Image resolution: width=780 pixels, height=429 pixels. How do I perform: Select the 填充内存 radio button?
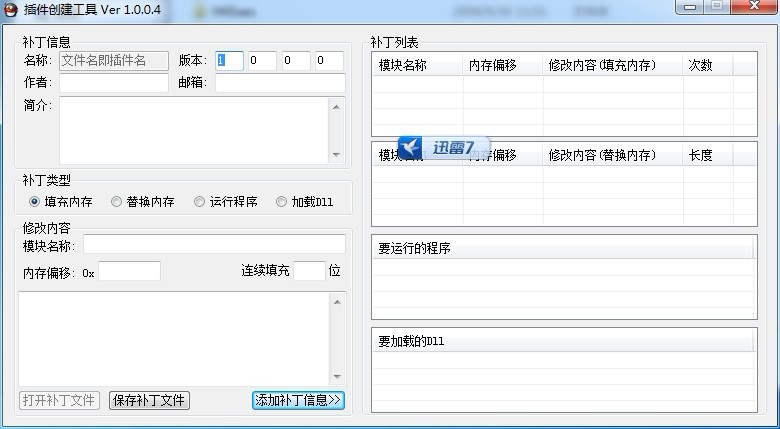(35, 202)
